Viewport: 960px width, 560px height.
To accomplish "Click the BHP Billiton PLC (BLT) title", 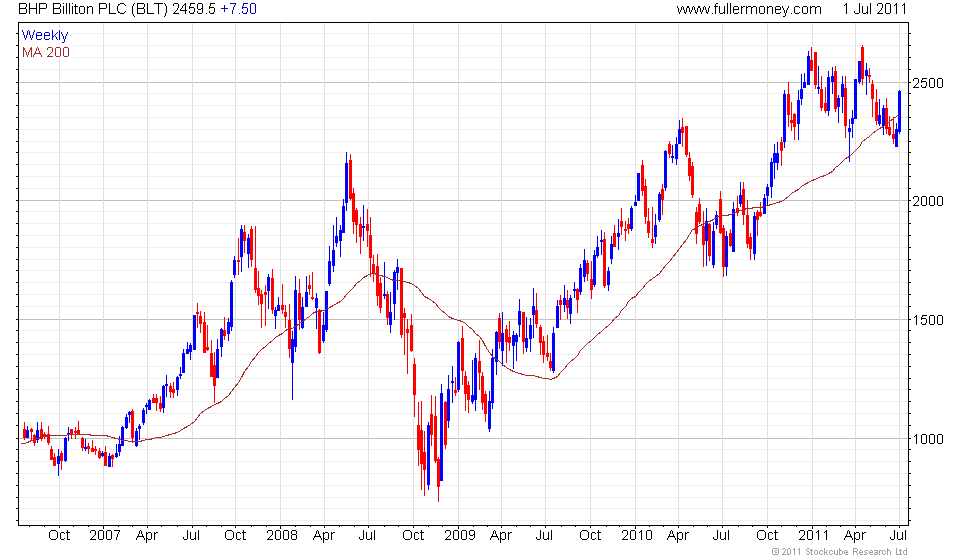I will 94,9.
